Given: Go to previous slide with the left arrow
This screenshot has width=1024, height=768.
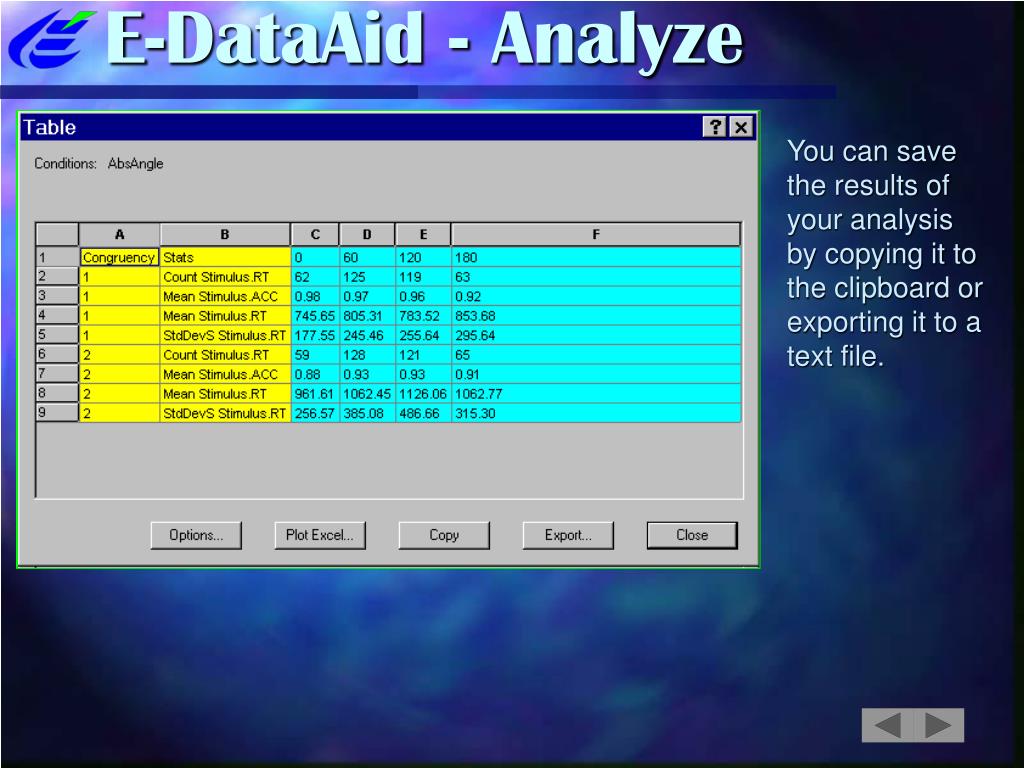Looking at the screenshot, I should [887, 725].
